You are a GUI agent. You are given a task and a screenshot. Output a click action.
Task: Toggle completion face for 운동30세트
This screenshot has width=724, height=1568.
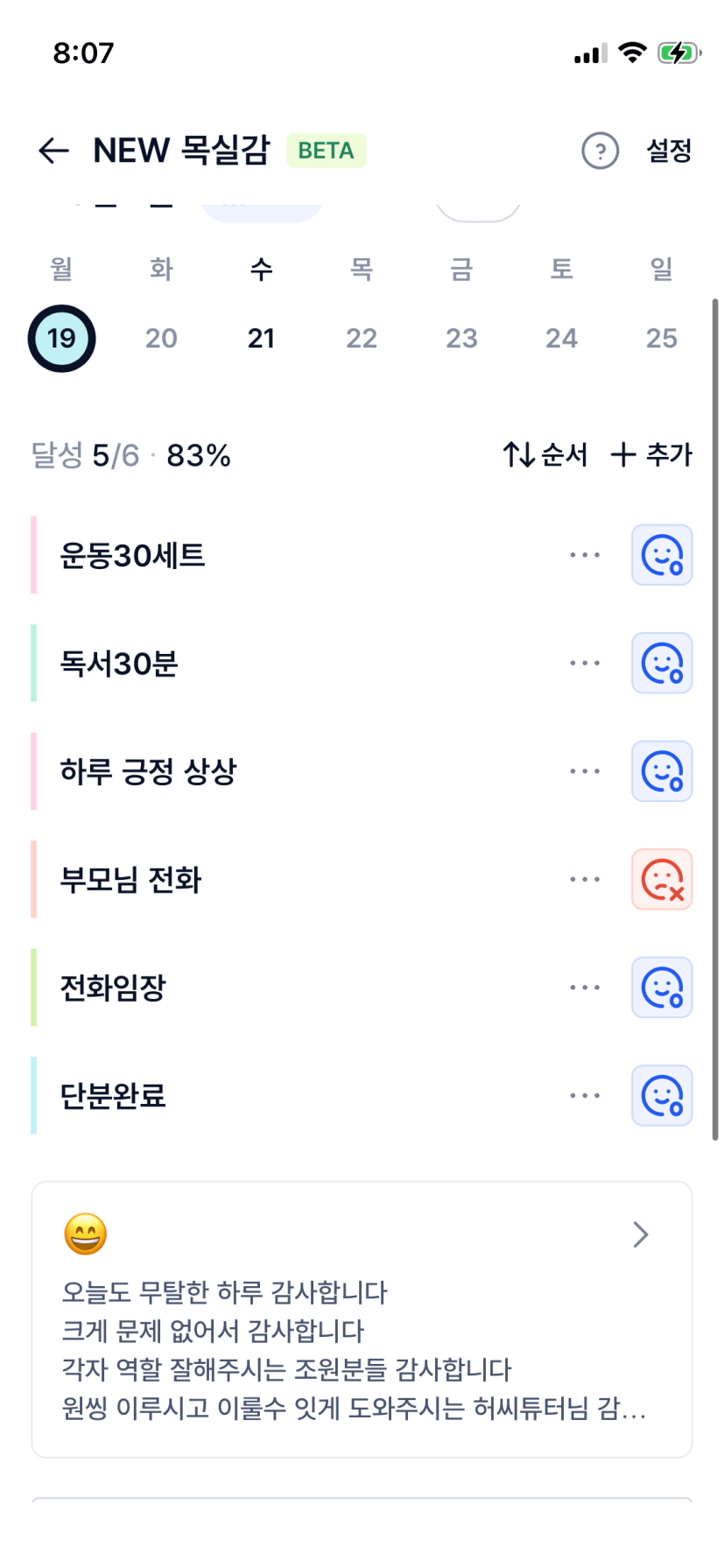pyautogui.click(x=662, y=555)
